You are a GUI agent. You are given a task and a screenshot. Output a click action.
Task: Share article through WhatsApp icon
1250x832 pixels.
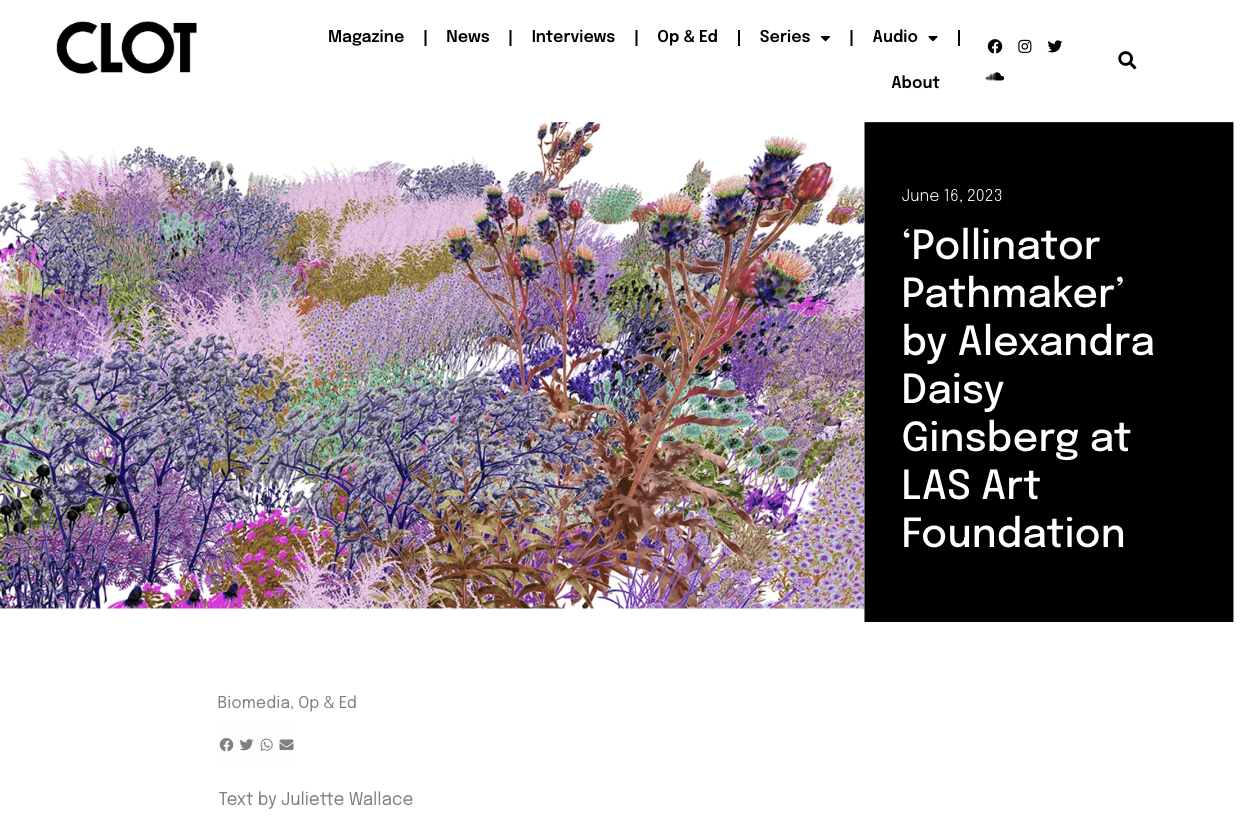click(x=266, y=745)
